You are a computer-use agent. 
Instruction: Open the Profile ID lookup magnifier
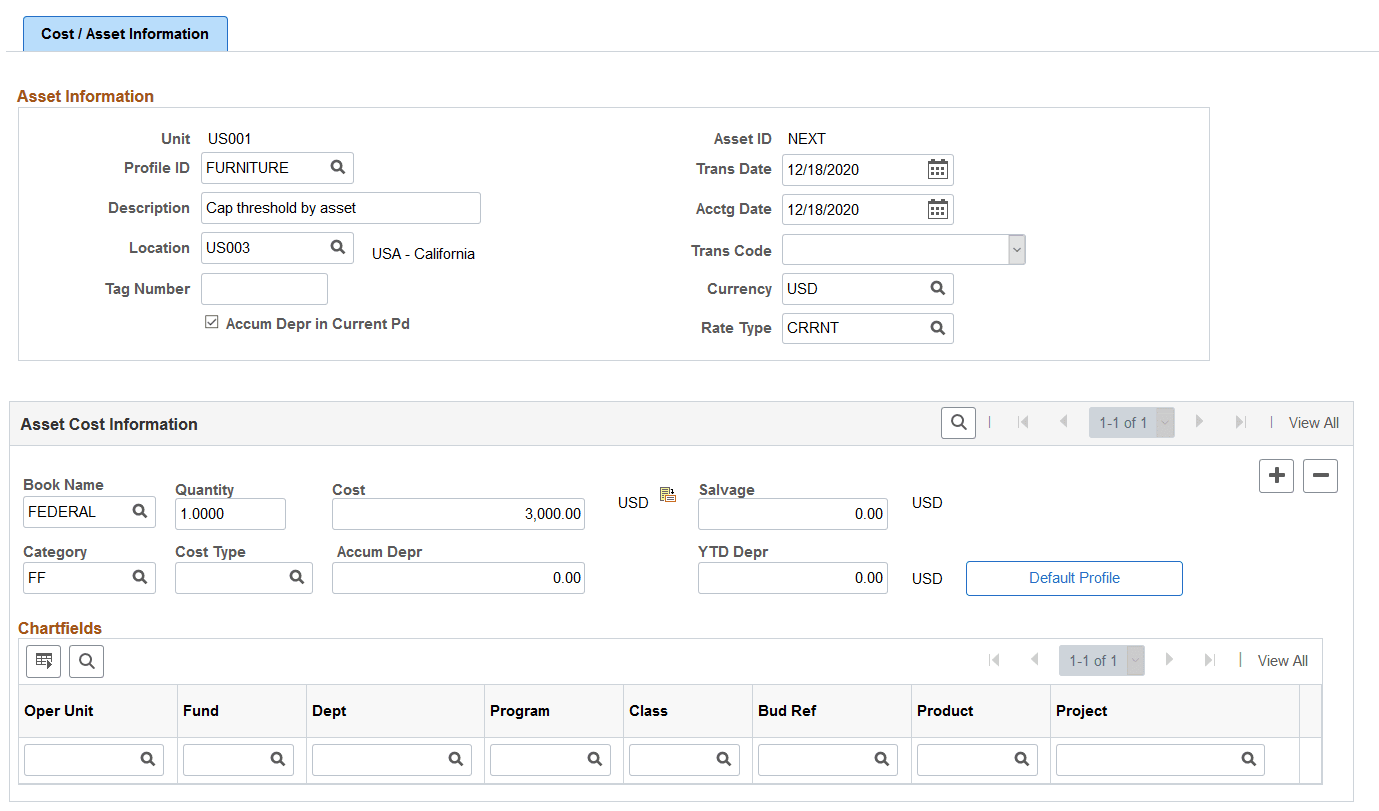click(340, 167)
